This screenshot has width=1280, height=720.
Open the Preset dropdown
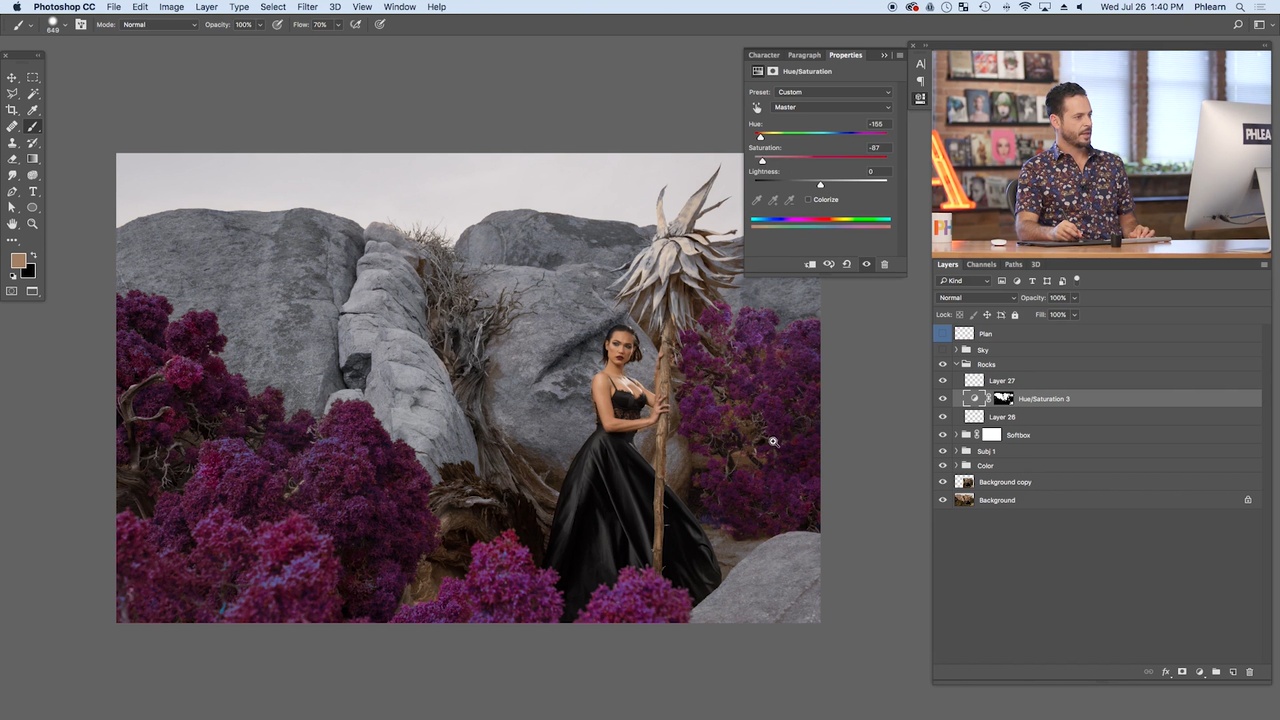click(834, 92)
